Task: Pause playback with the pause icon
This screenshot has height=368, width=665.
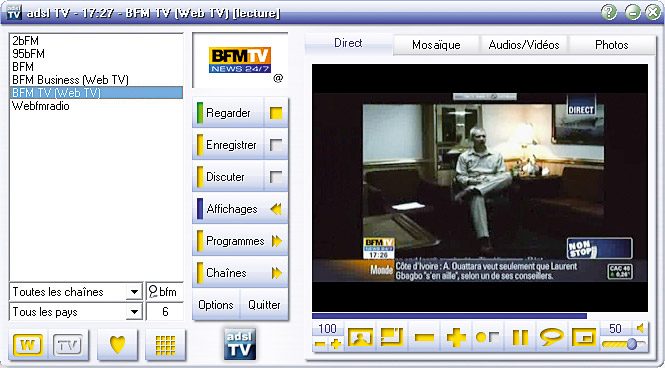Action: coord(520,337)
